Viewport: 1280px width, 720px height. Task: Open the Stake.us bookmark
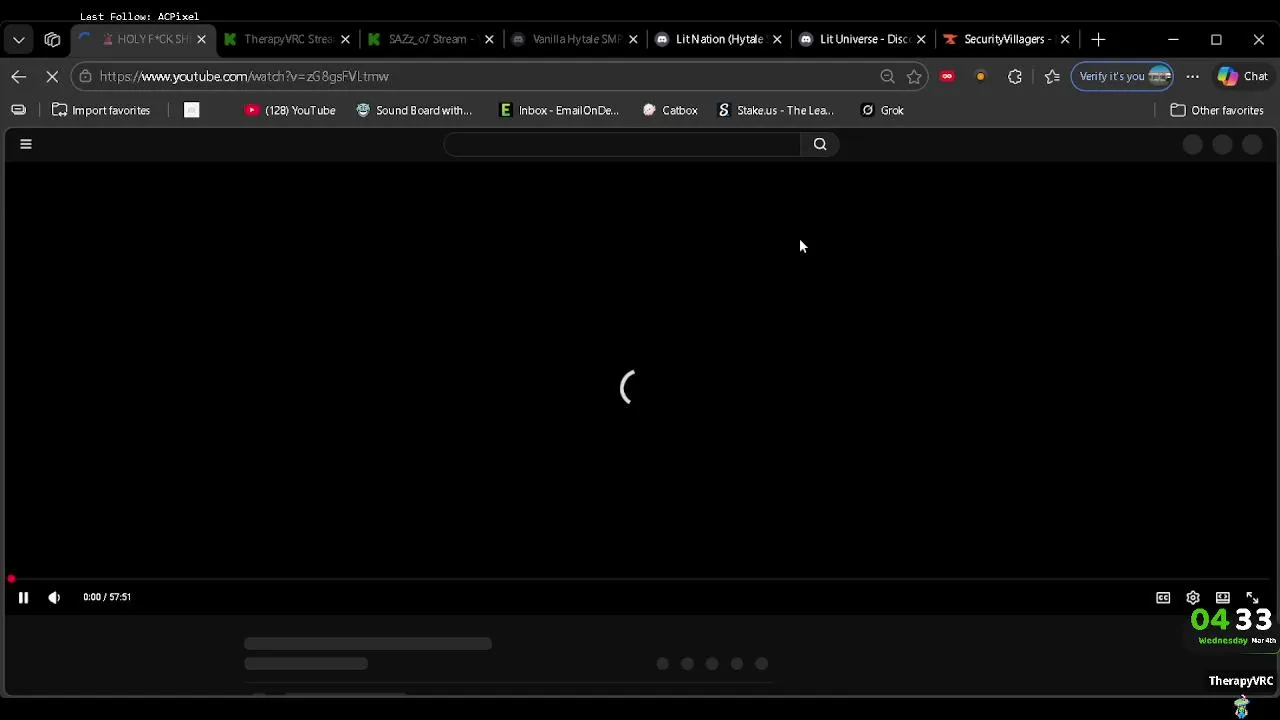click(776, 110)
